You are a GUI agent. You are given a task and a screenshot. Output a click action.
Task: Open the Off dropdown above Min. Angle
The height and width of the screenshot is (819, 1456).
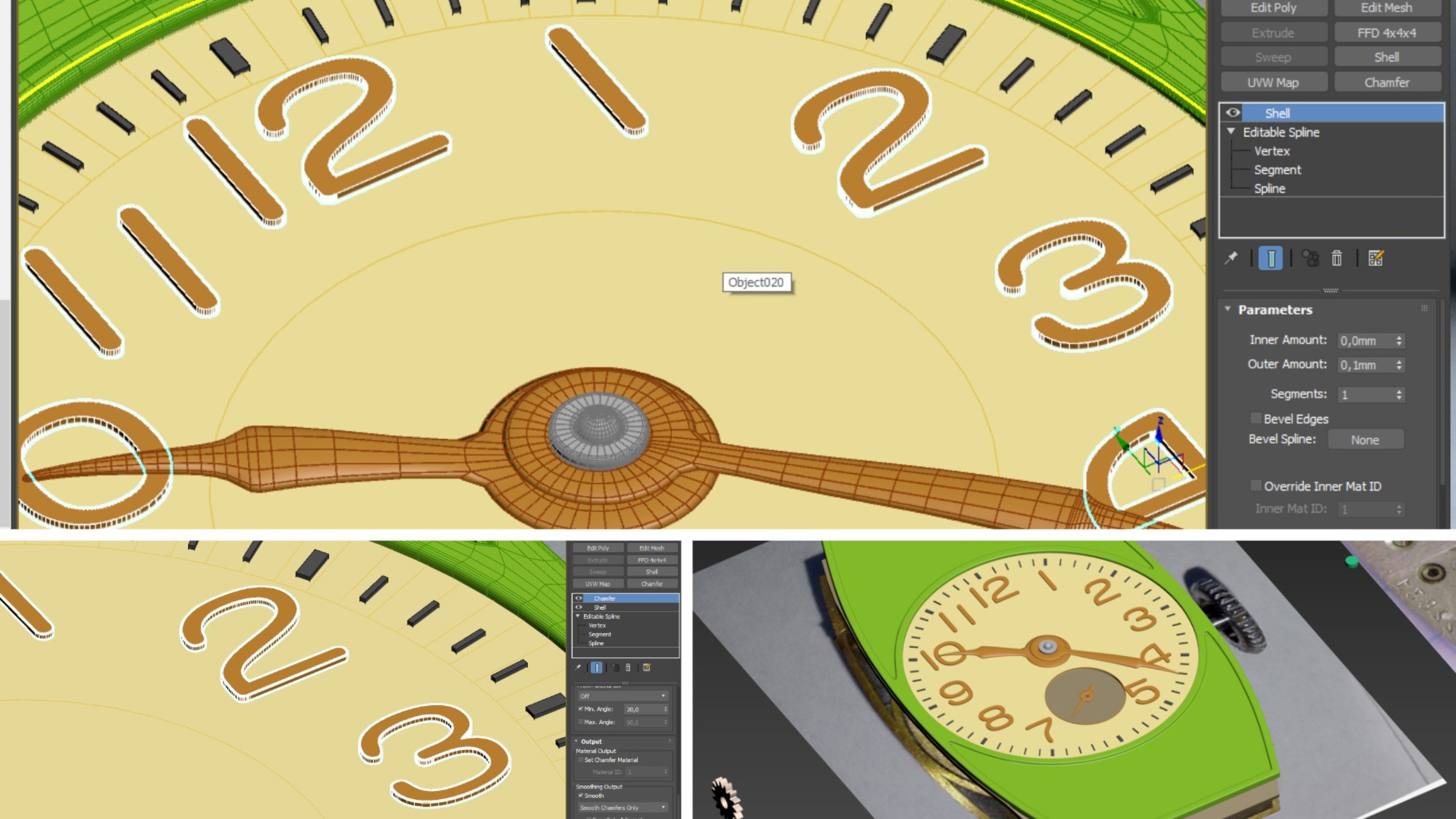[623, 696]
